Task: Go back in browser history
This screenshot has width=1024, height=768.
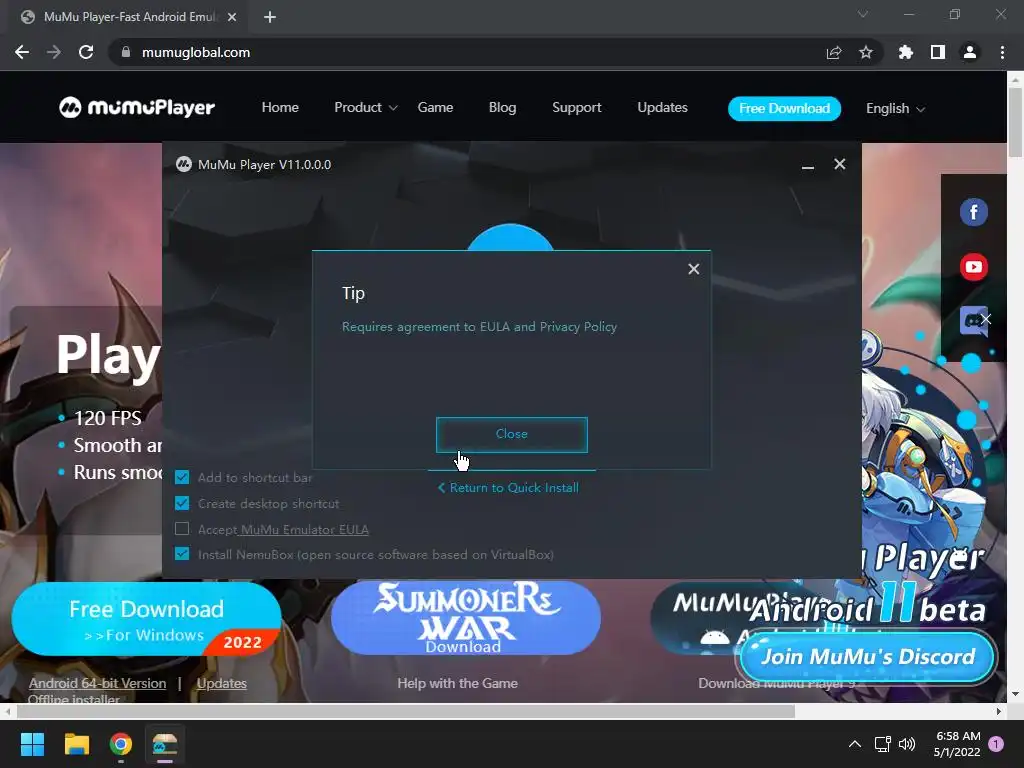Action: (22, 52)
